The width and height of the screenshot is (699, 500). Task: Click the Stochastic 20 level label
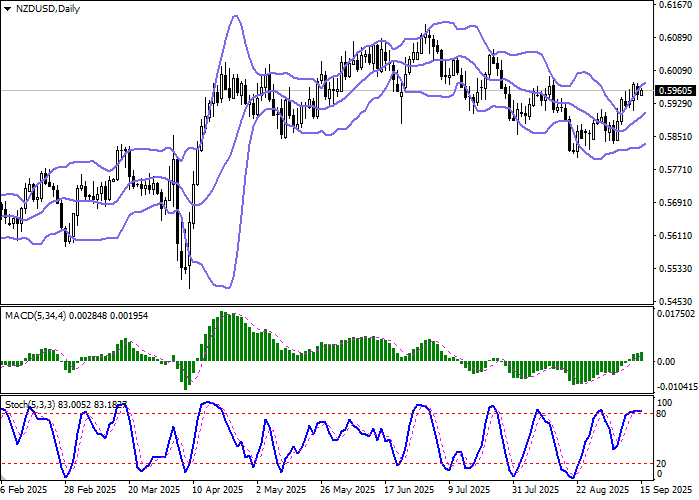coord(660,463)
